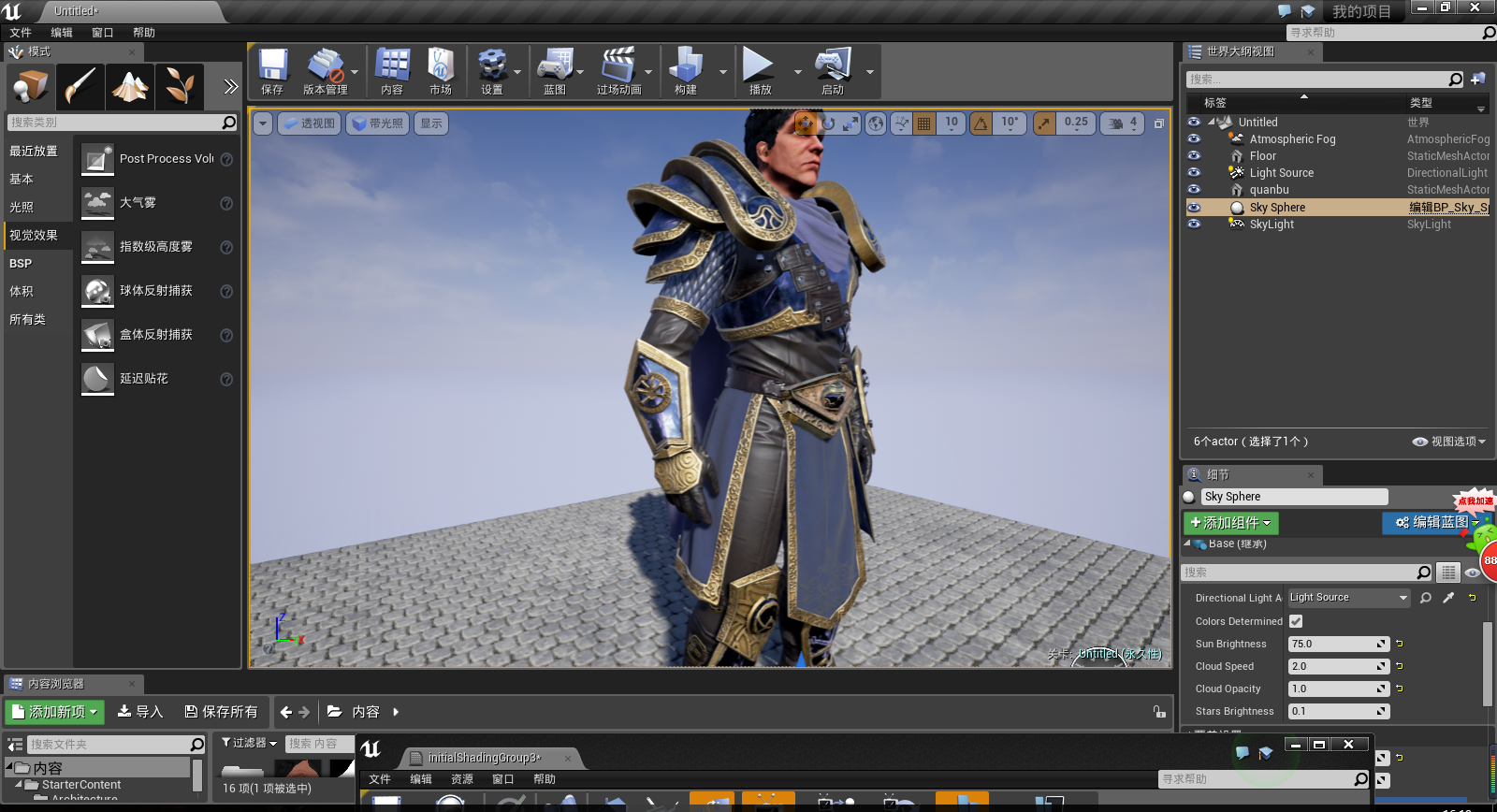The width and height of the screenshot is (1497, 812).
Task: Open the Settings (设置) toolbar icon
Action: pyautogui.click(x=492, y=71)
